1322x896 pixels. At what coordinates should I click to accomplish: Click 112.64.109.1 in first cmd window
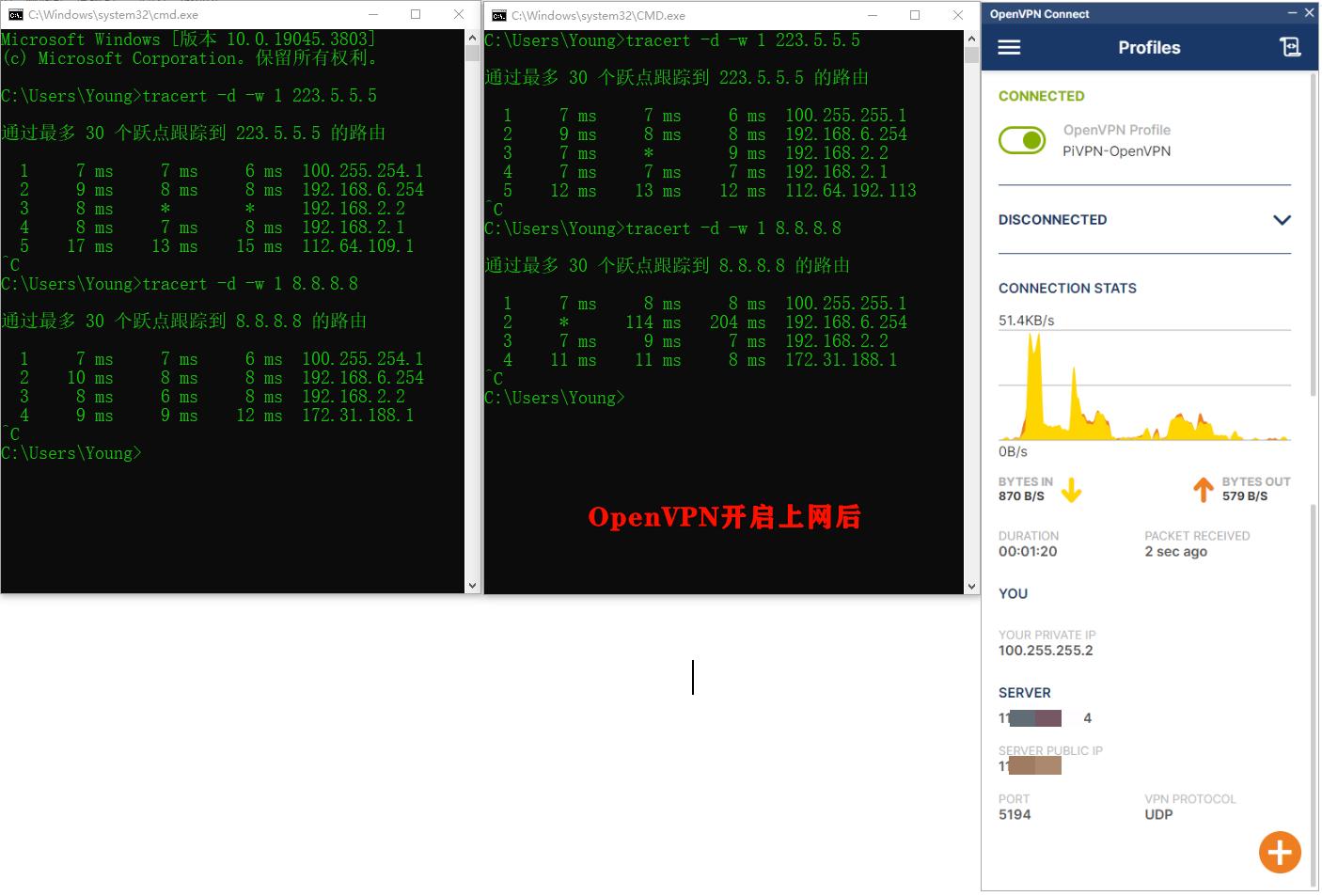coord(357,246)
